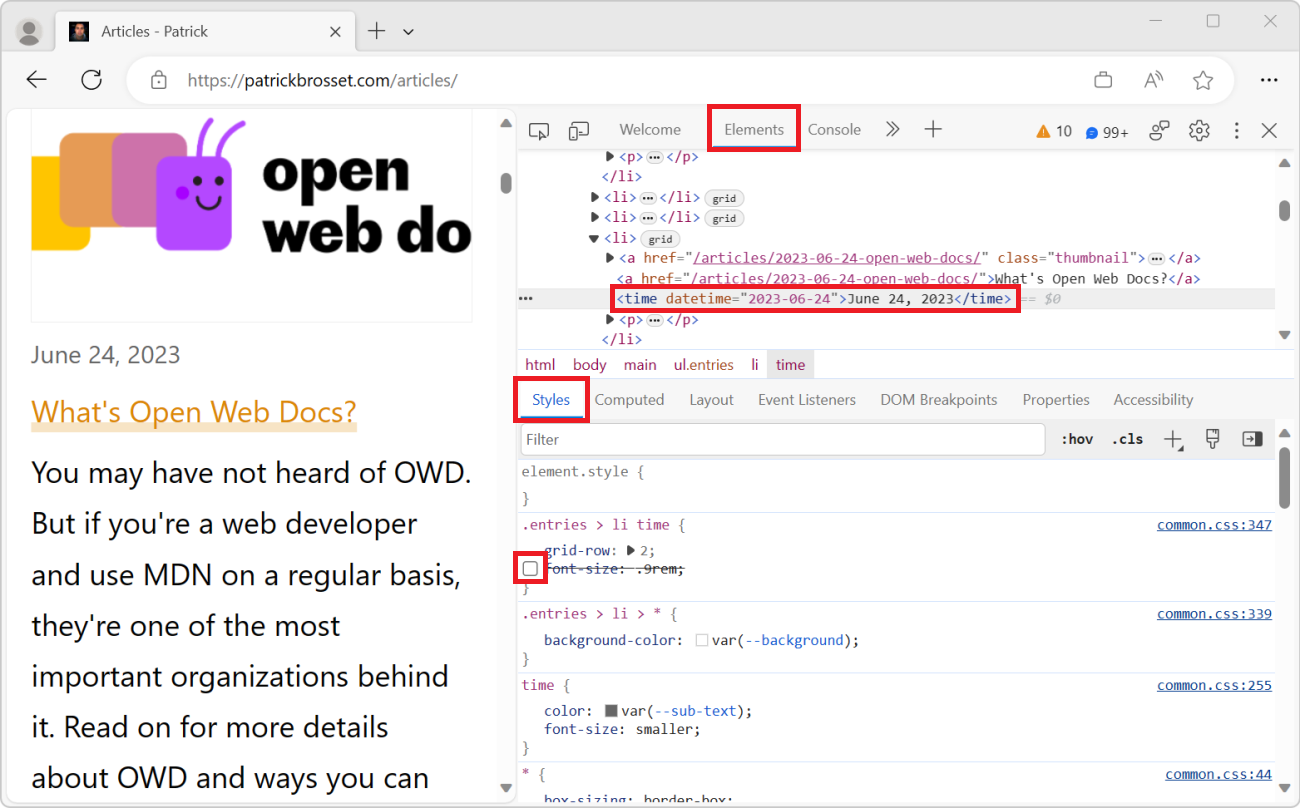Open the more tools chevron menu
The image size is (1300, 808).
click(x=892, y=129)
